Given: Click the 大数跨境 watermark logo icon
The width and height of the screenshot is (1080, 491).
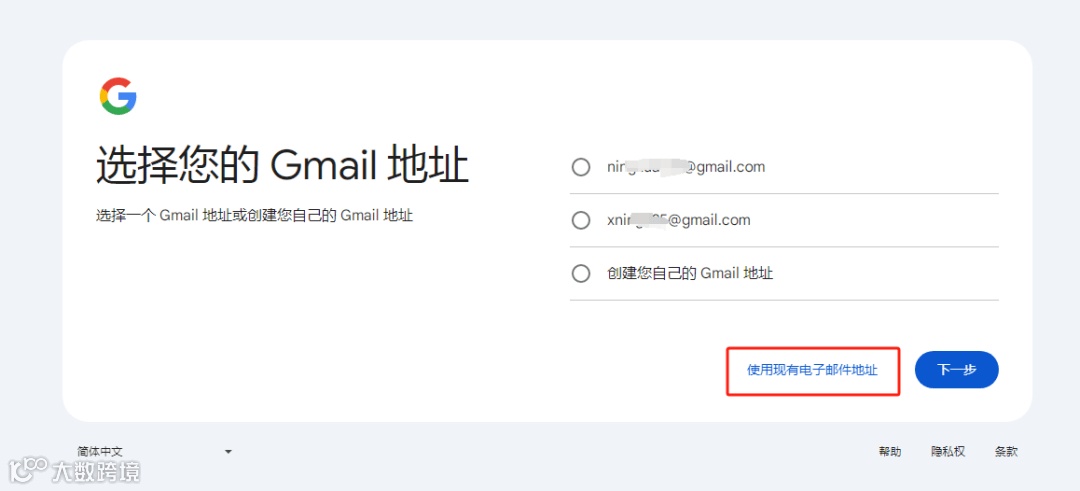Looking at the screenshot, I should coord(28,470).
